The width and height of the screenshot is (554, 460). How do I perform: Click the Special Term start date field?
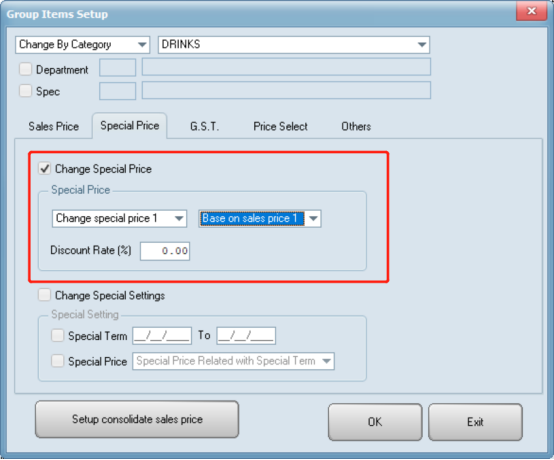[162, 336]
